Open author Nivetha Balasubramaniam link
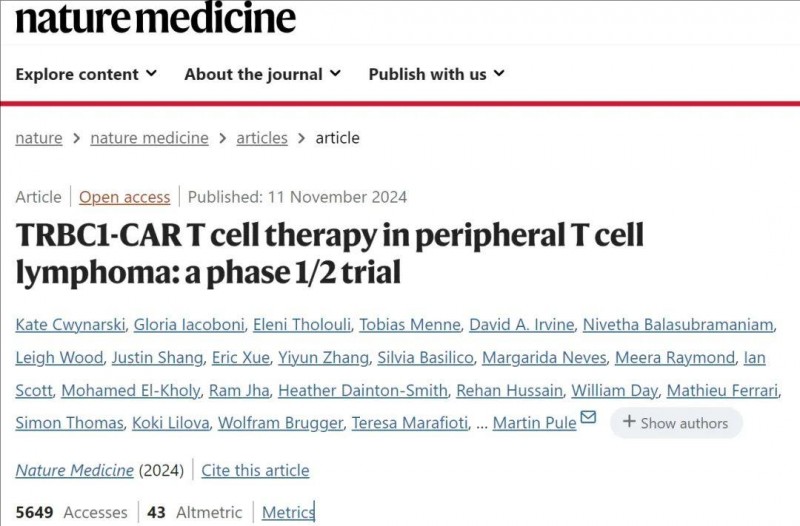This screenshot has width=800, height=526. [678, 324]
